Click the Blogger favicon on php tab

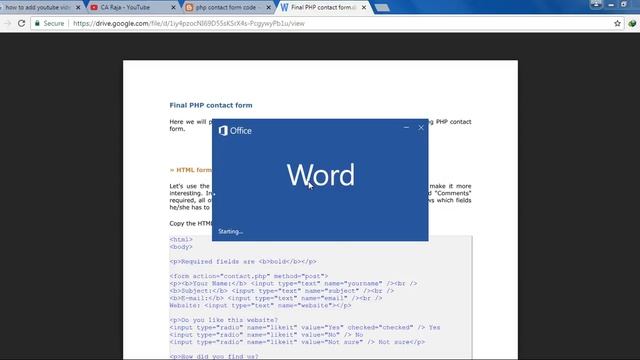click(x=189, y=7)
